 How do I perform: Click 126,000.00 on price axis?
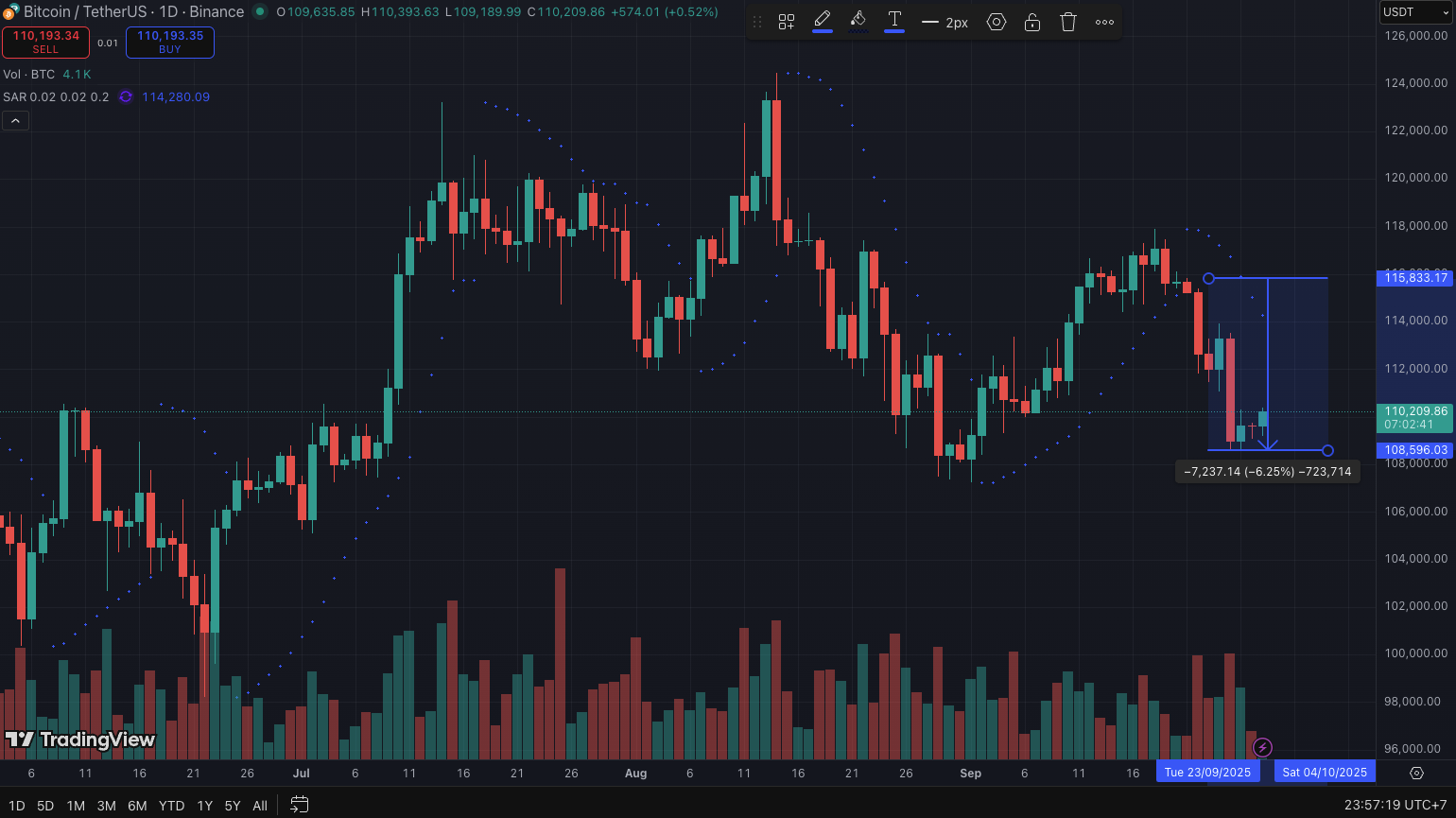(1415, 35)
